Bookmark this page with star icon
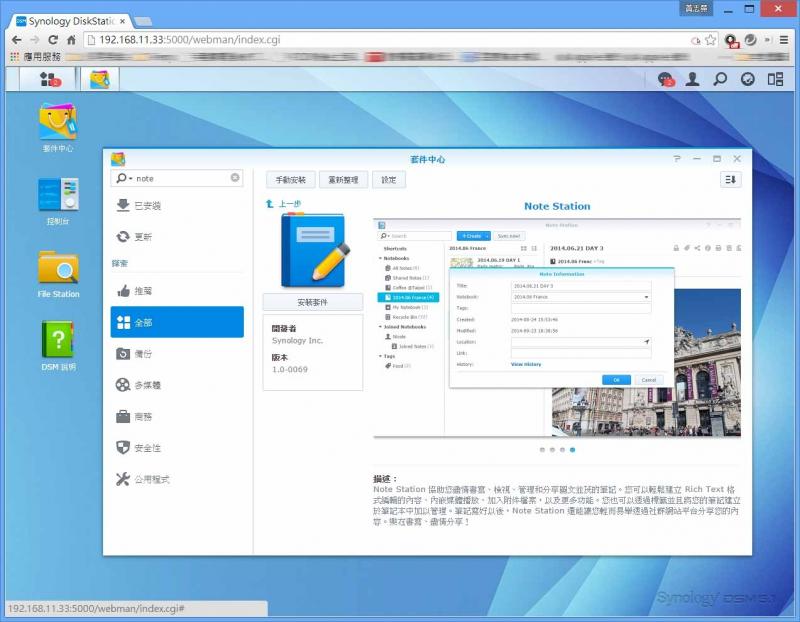This screenshot has height=622, width=800. tap(710, 40)
